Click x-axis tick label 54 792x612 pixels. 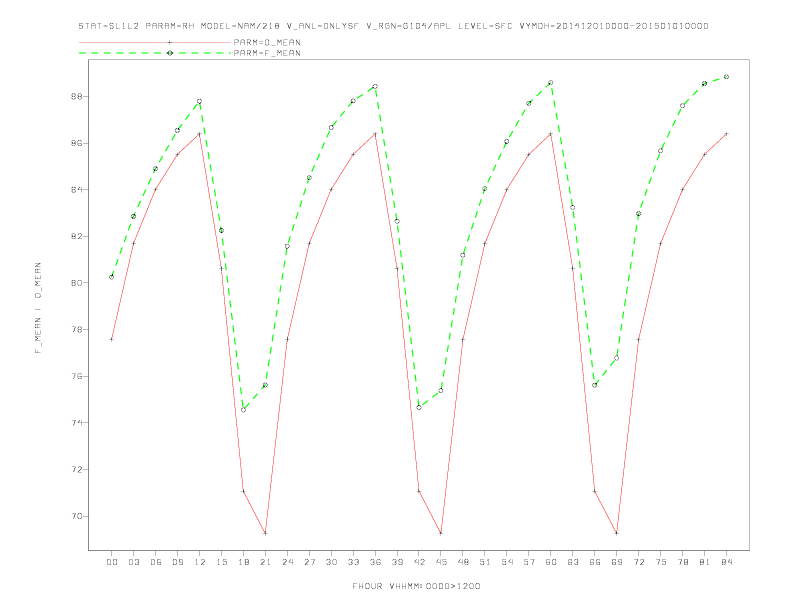tap(507, 562)
